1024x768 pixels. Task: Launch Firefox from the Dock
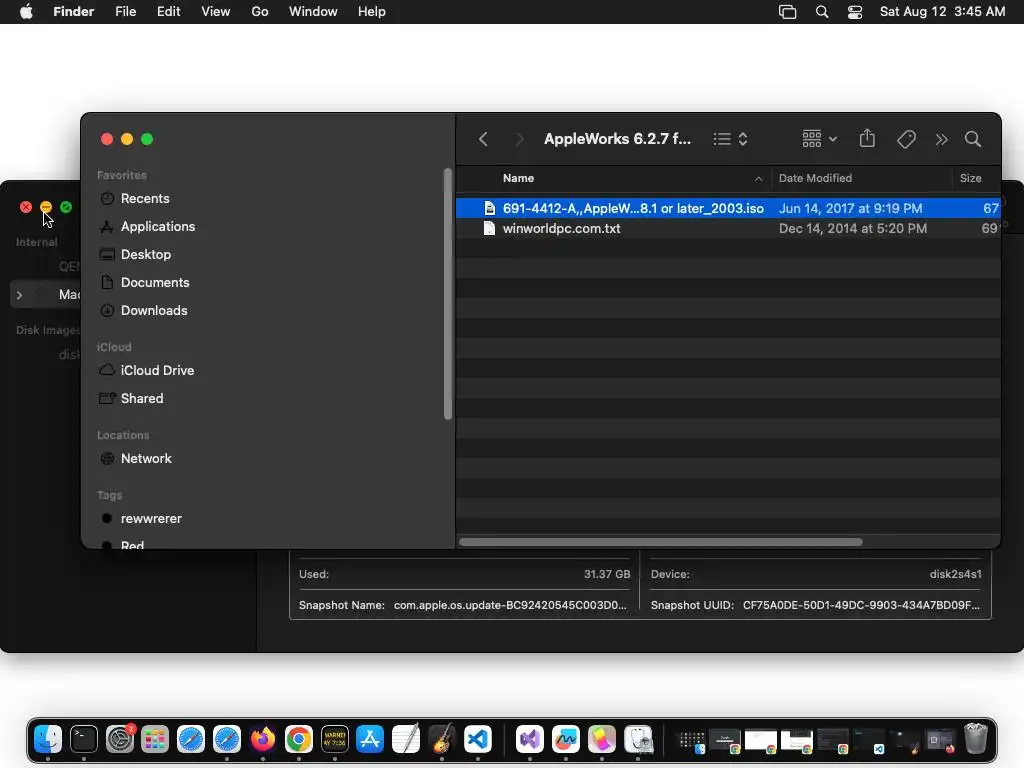pos(263,739)
